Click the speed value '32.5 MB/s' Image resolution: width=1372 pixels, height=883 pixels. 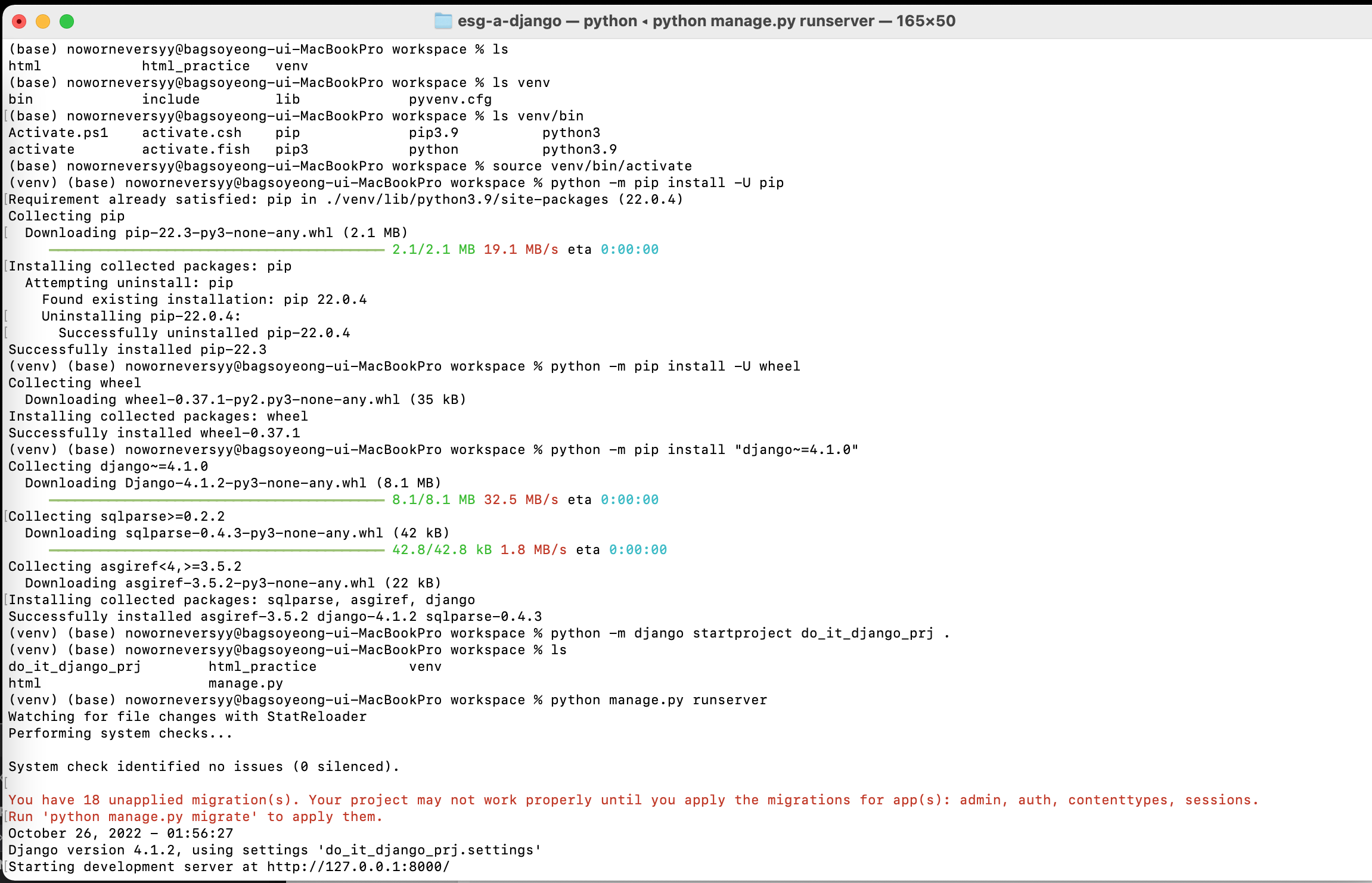pos(521,500)
